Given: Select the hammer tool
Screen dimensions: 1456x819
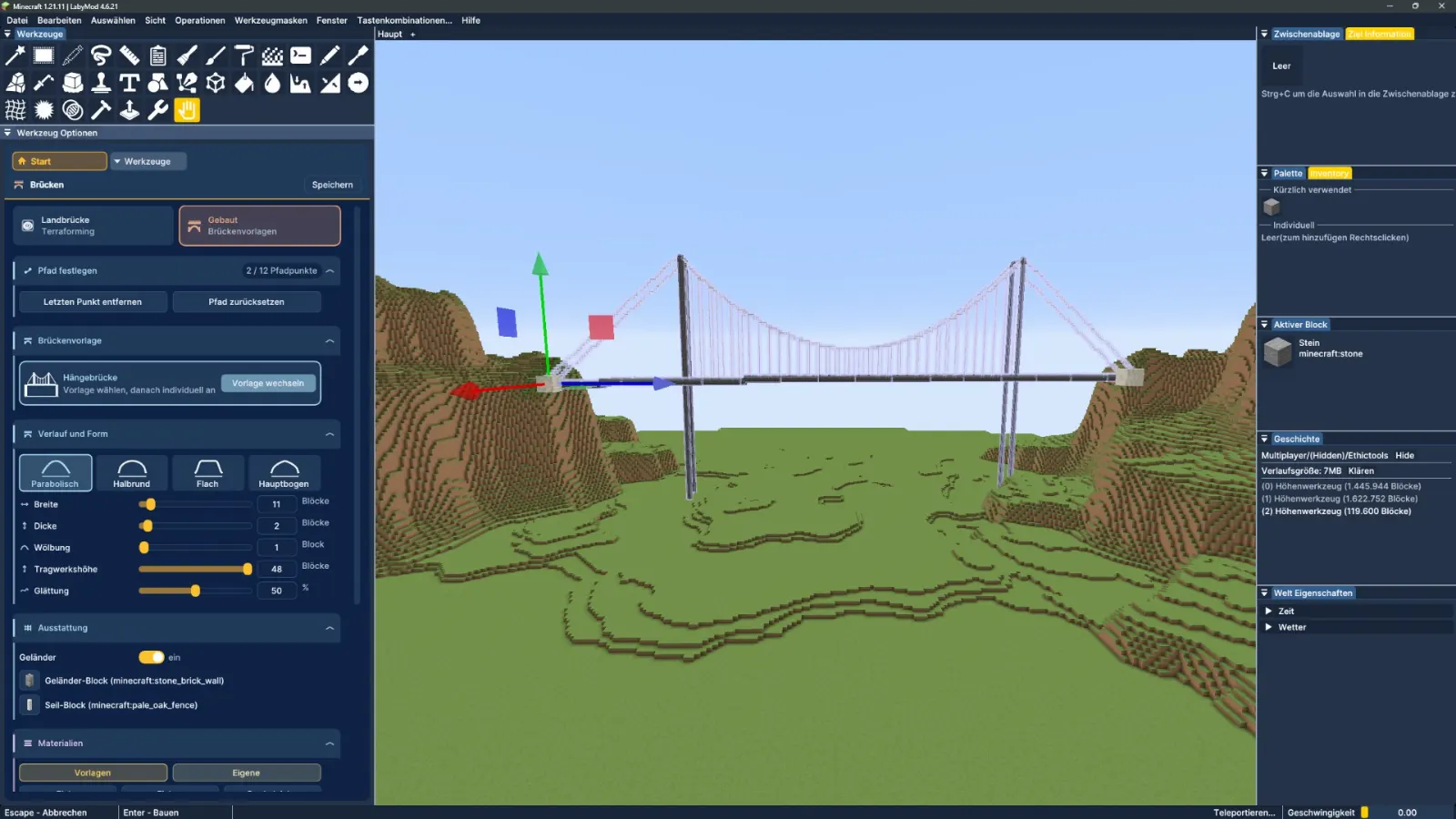Looking at the screenshot, I should [x=101, y=110].
